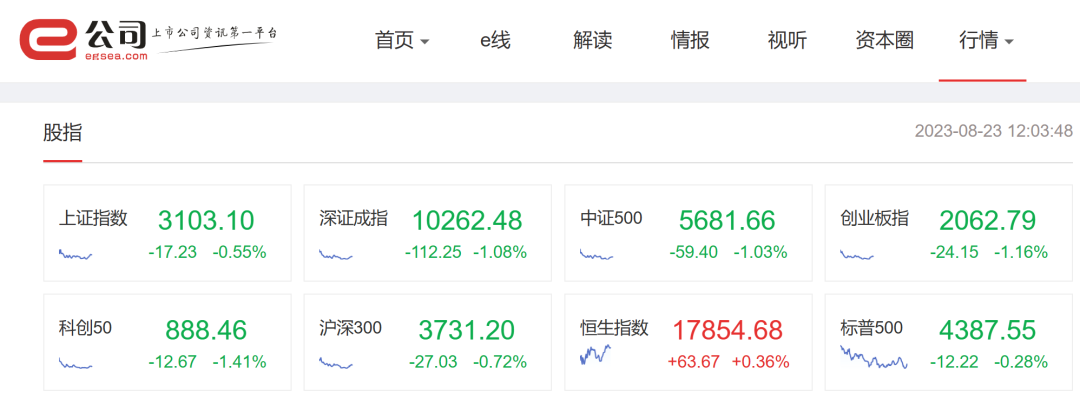Image resolution: width=1080 pixels, height=399 pixels.
Task: Expand the 首页 dropdown arrow
Action: point(425,41)
